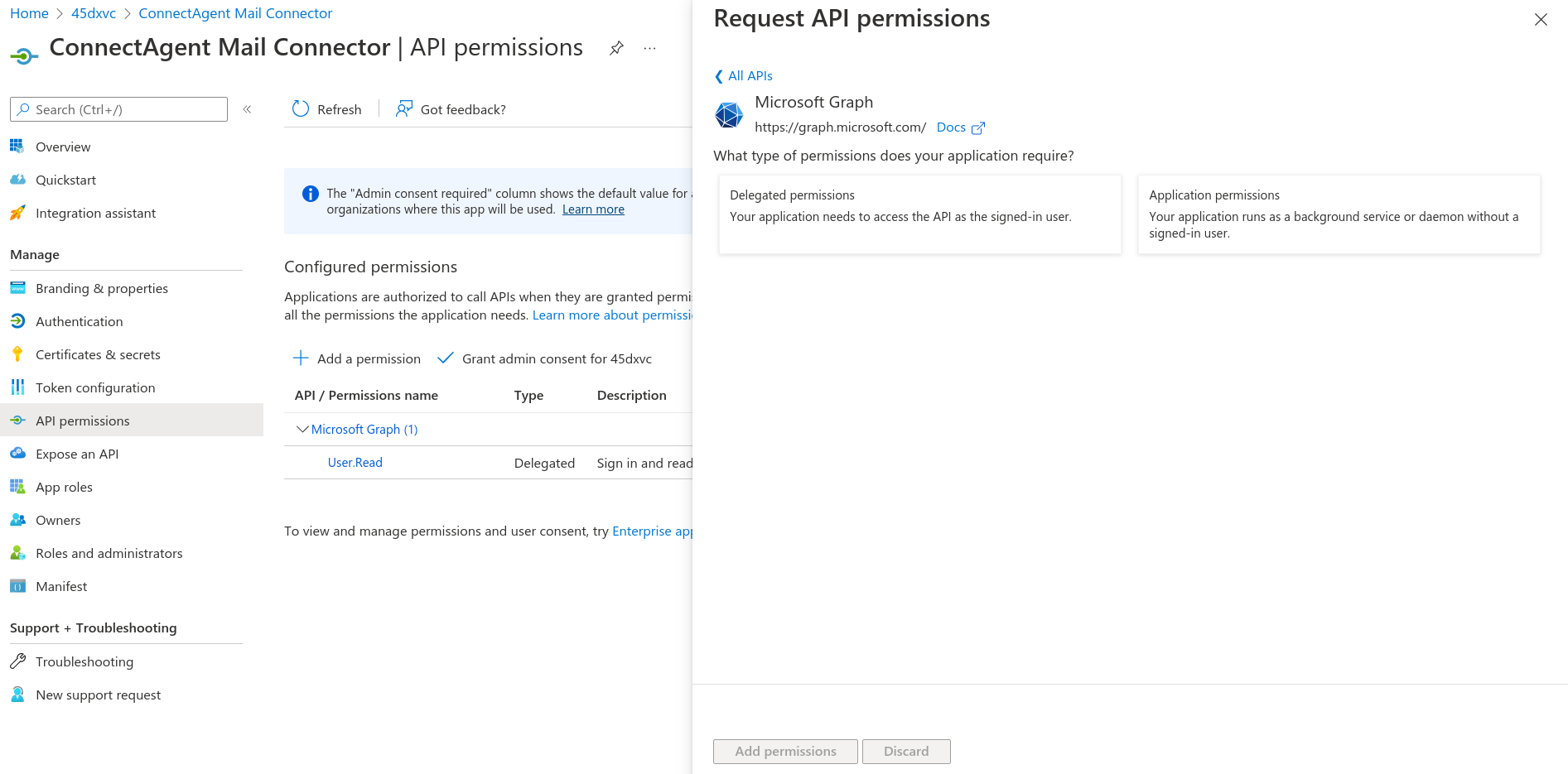Click Learn more link in info banner
Viewport: 1568px width, 774px height.
593,209
